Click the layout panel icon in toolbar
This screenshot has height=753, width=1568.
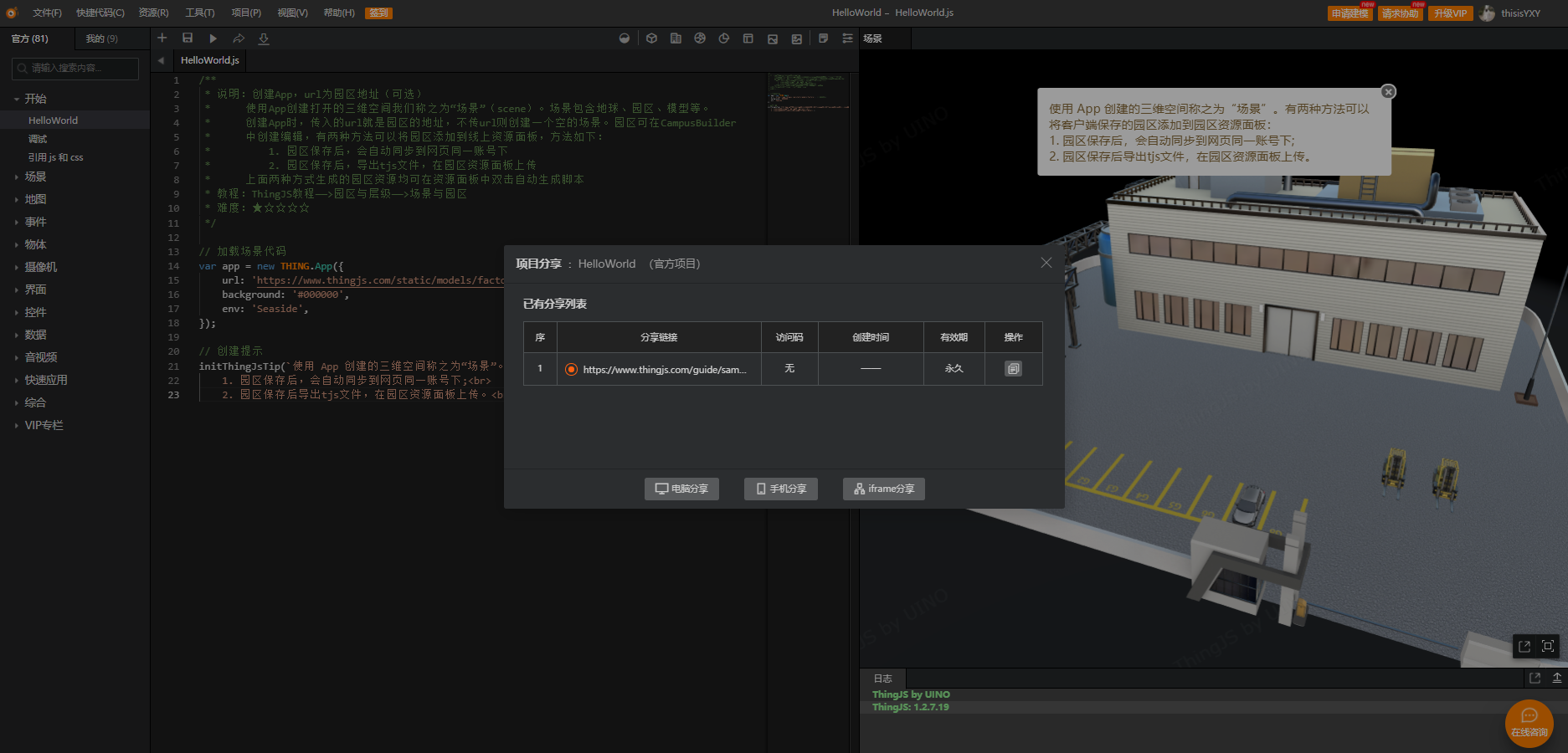pos(748,38)
